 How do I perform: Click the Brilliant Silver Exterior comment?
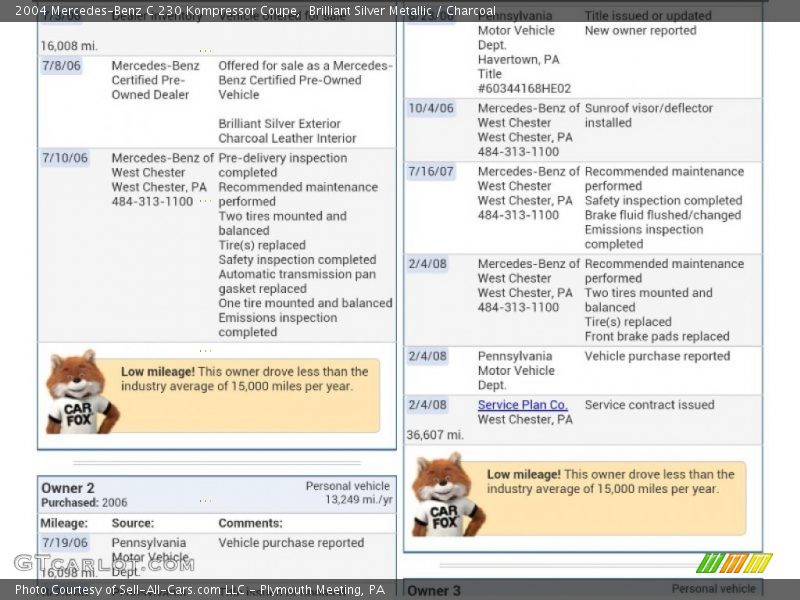280,124
